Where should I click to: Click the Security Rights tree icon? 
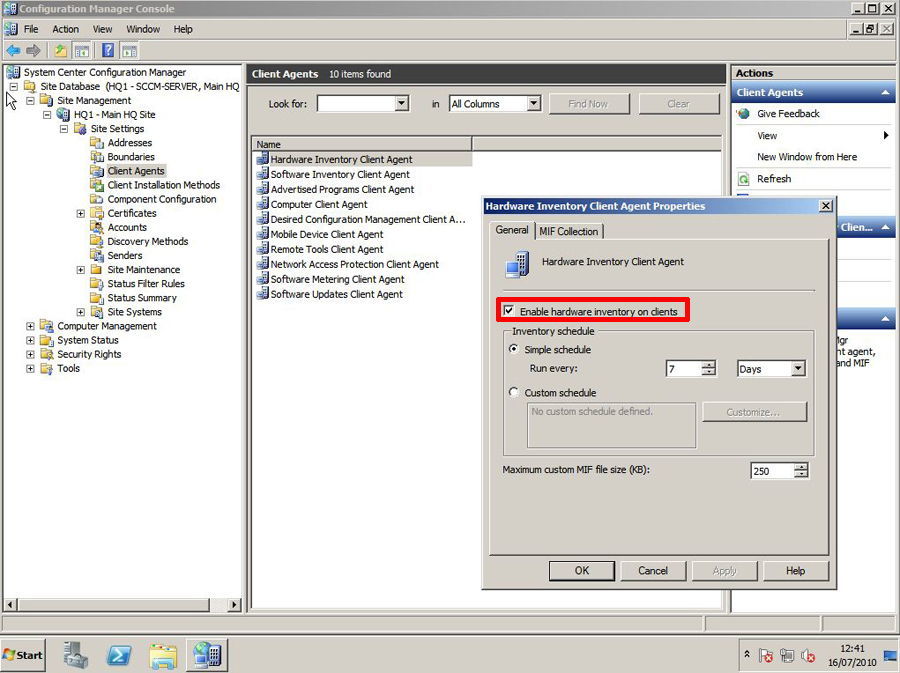click(x=46, y=354)
